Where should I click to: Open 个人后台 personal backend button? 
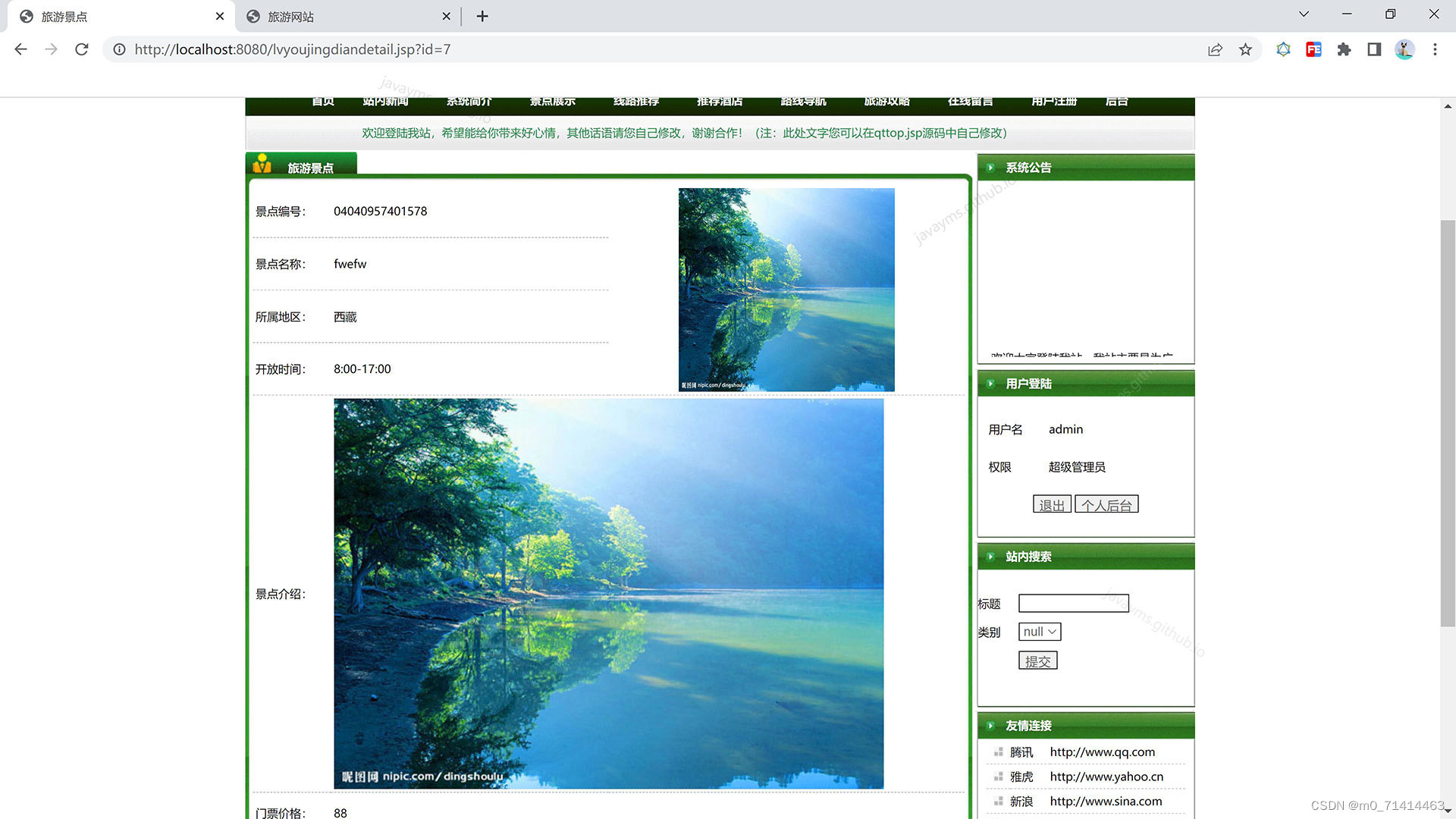point(1106,505)
